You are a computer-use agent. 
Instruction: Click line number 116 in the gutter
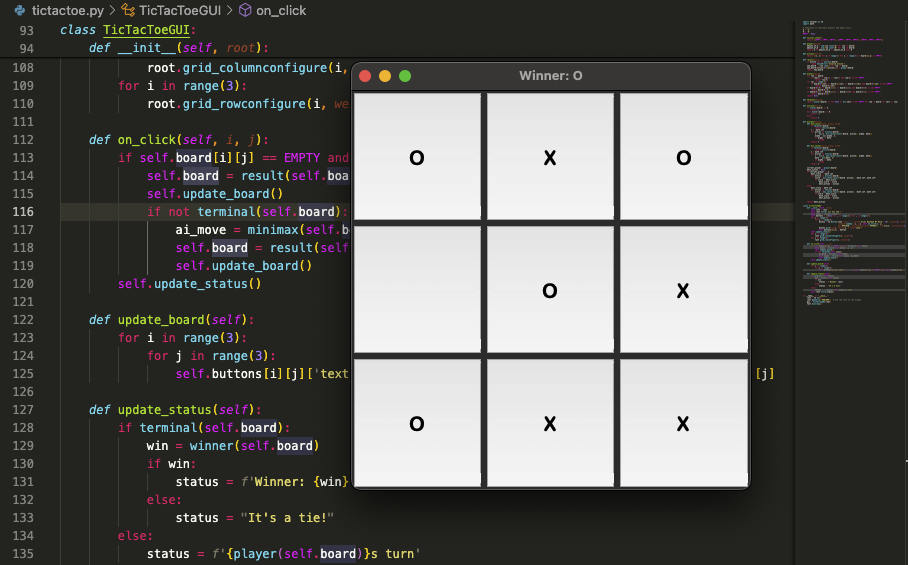(x=24, y=212)
